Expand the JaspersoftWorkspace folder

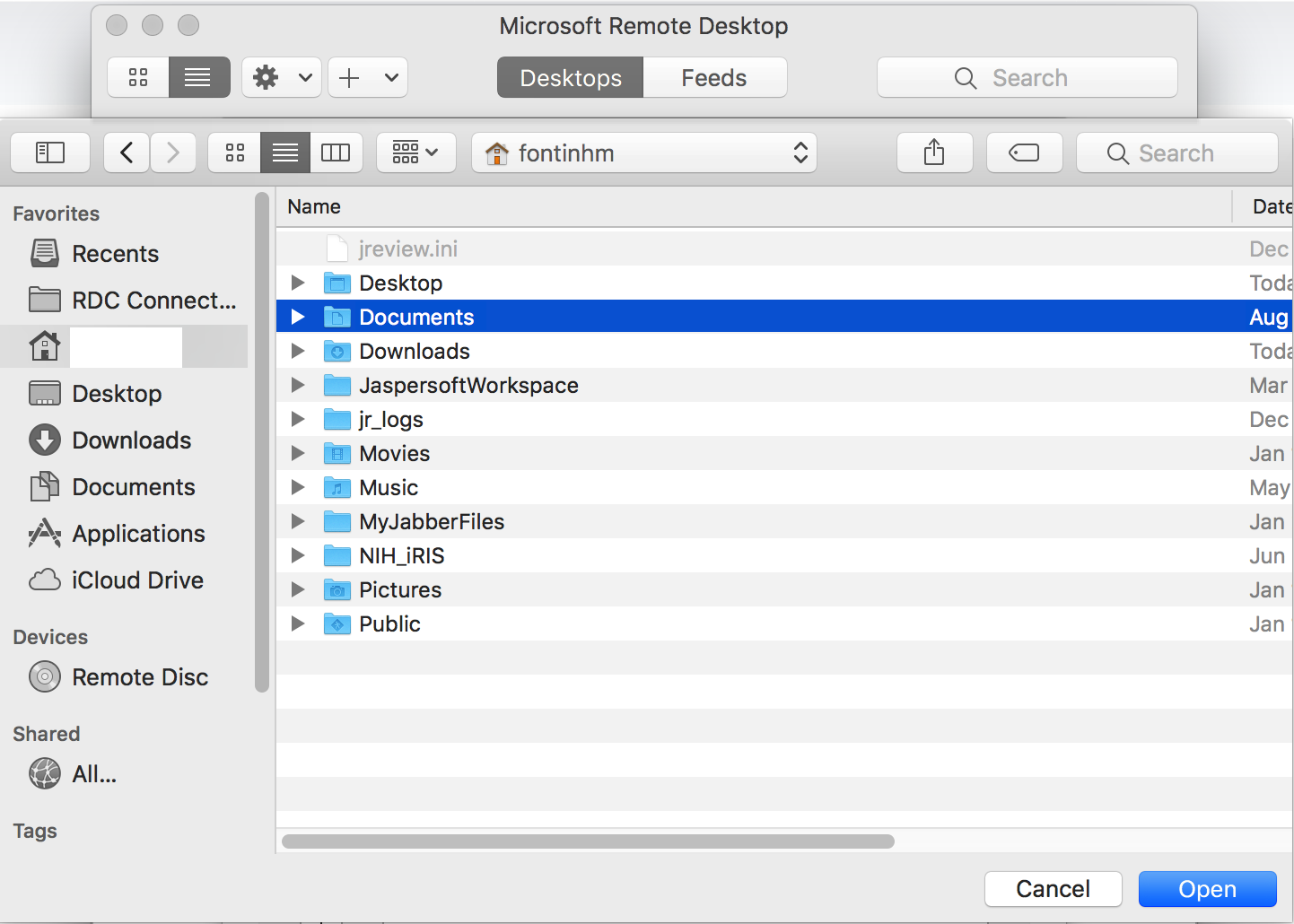(x=298, y=385)
